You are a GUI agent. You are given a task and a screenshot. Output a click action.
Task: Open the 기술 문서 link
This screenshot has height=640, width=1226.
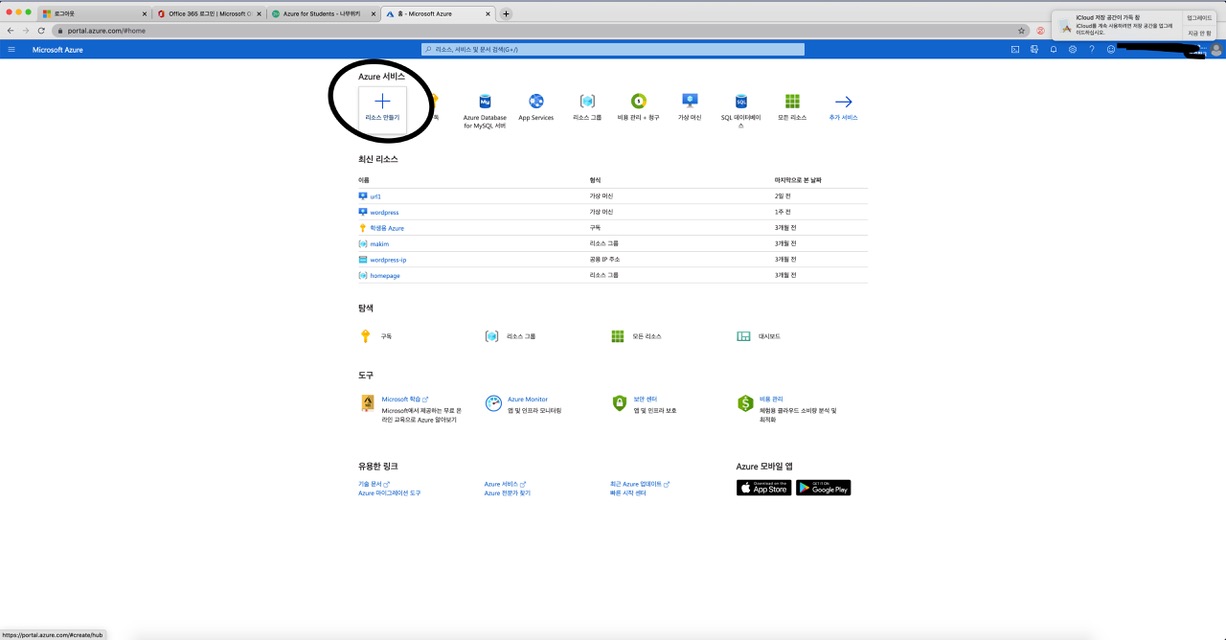click(374, 484)
